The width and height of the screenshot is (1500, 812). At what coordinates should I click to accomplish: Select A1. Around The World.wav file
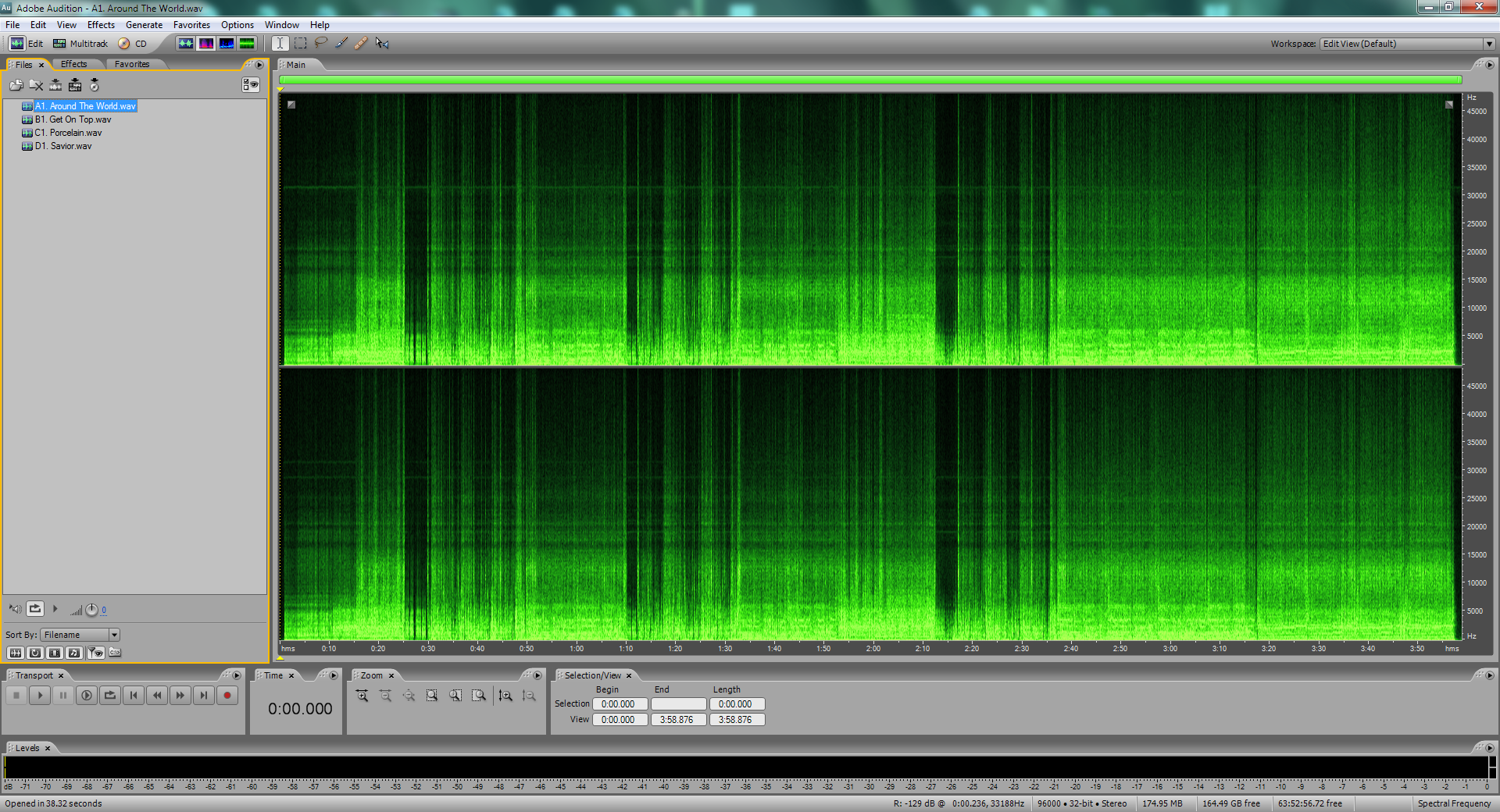pos(85,106)
